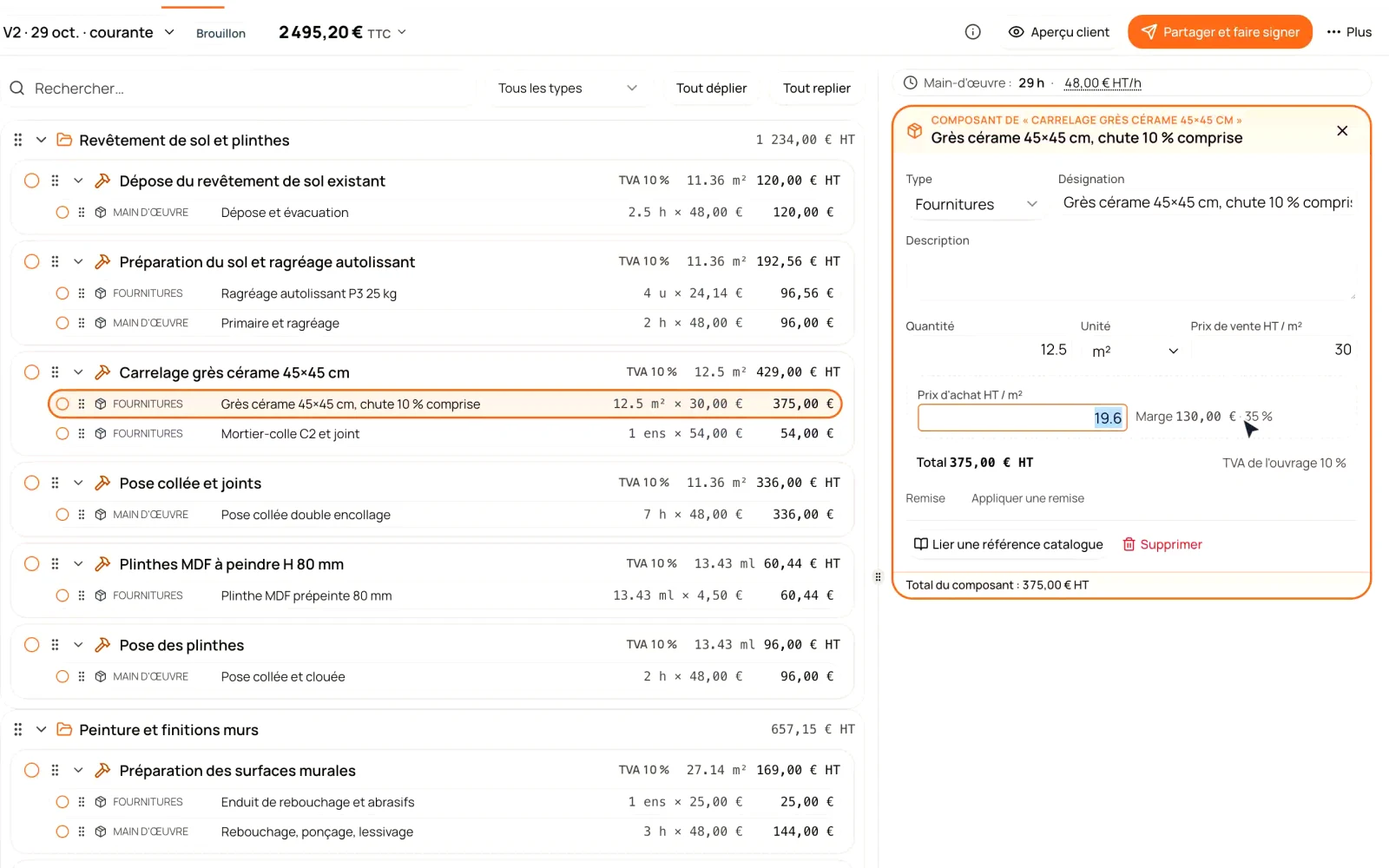
Task: Collapse Revêtement de sol et plinthes section
Action: (x=41, y=140)
